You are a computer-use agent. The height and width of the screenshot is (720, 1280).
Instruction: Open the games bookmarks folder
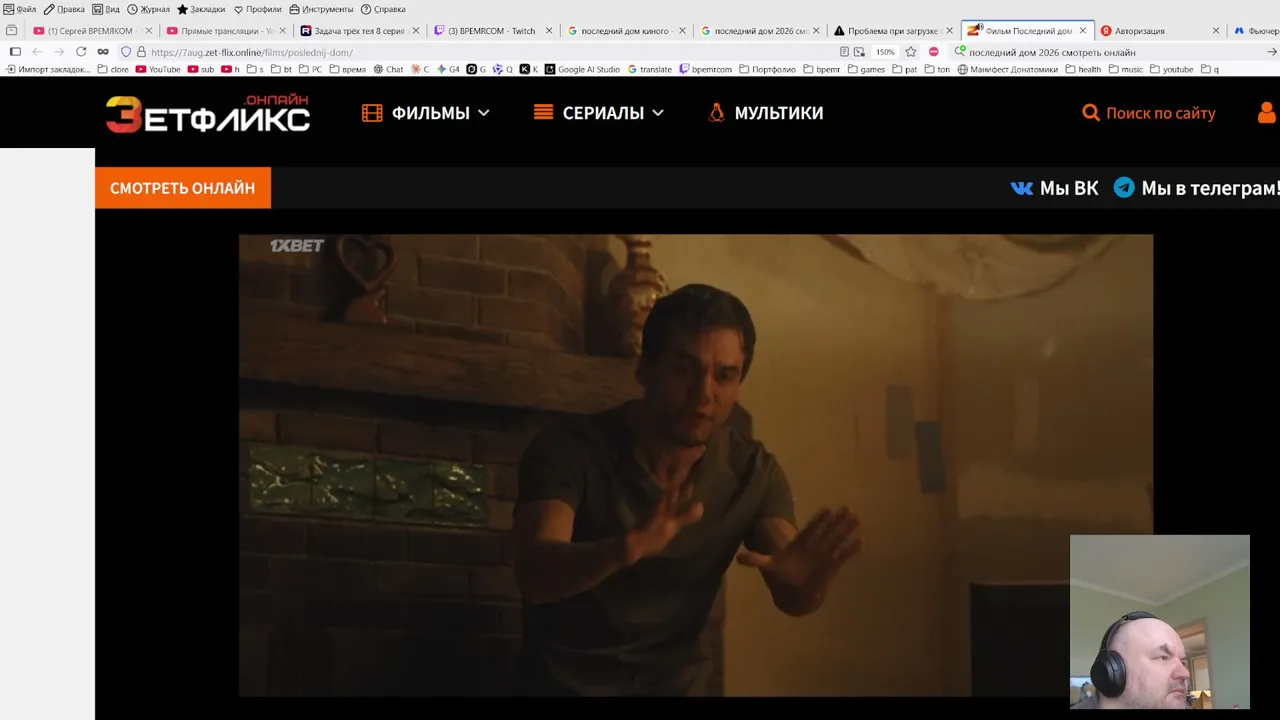point(866,69)
